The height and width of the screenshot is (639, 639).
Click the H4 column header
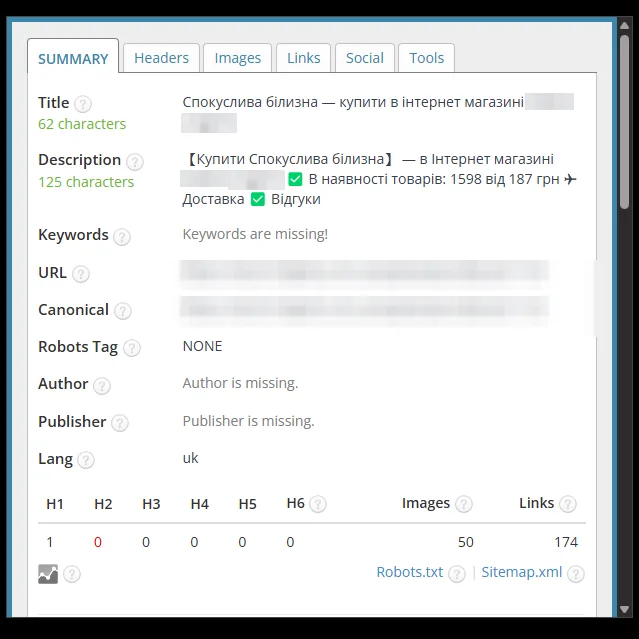pos(200,504)
